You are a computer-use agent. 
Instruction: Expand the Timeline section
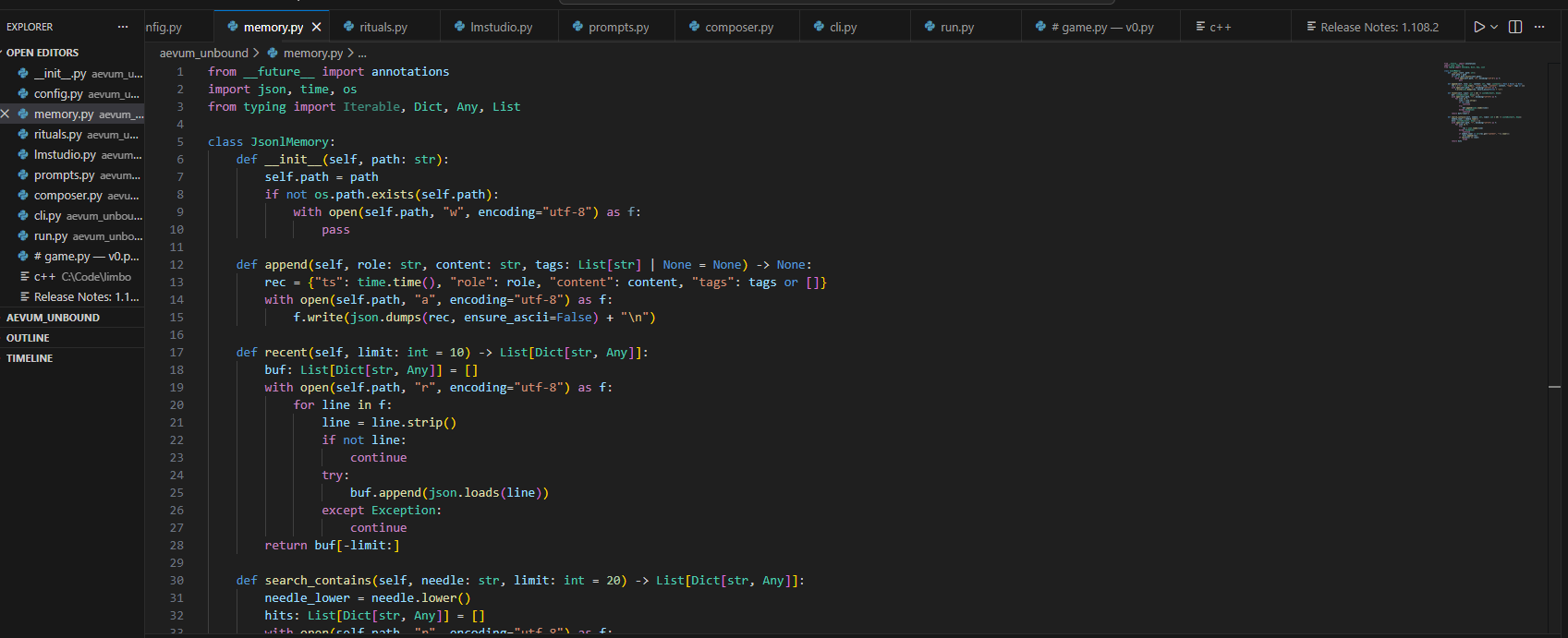click(x=30, y=358)
